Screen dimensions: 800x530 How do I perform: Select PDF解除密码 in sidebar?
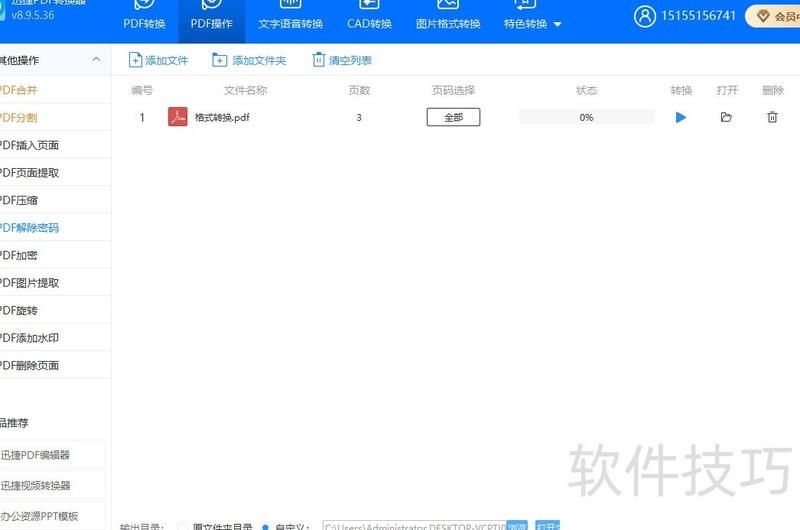click(54, 228)
